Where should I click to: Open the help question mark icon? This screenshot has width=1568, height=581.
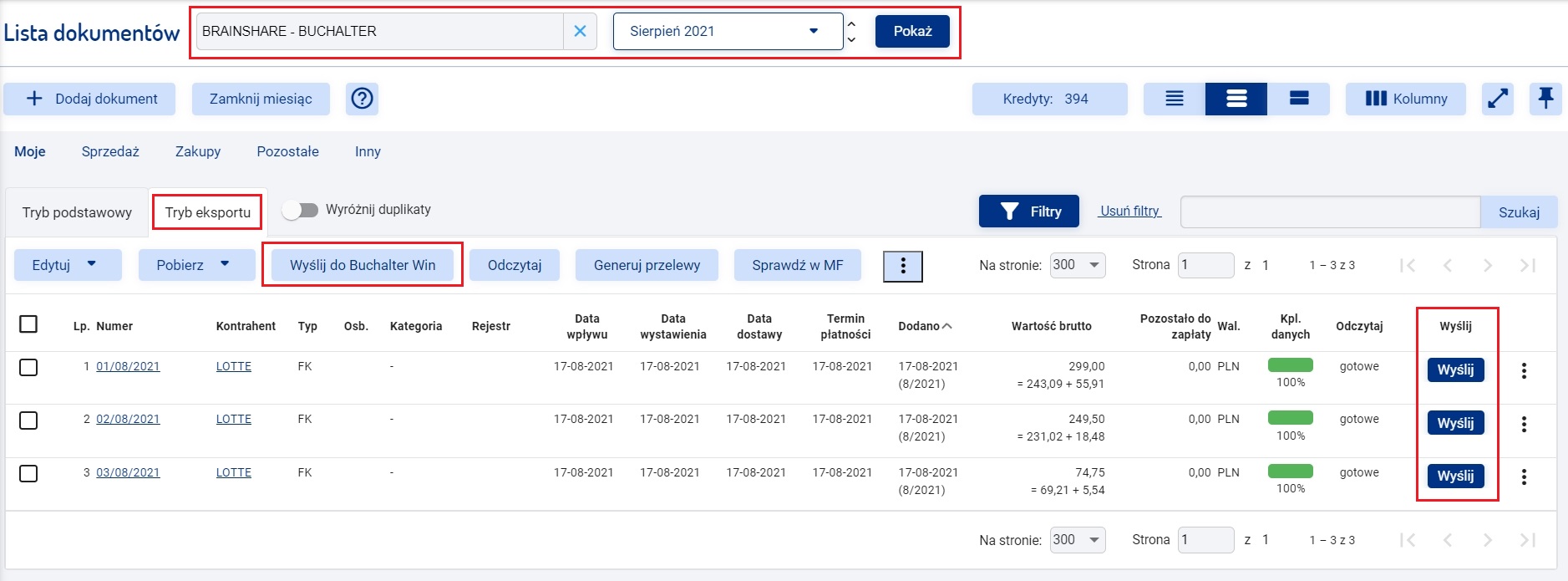(362, 99)
